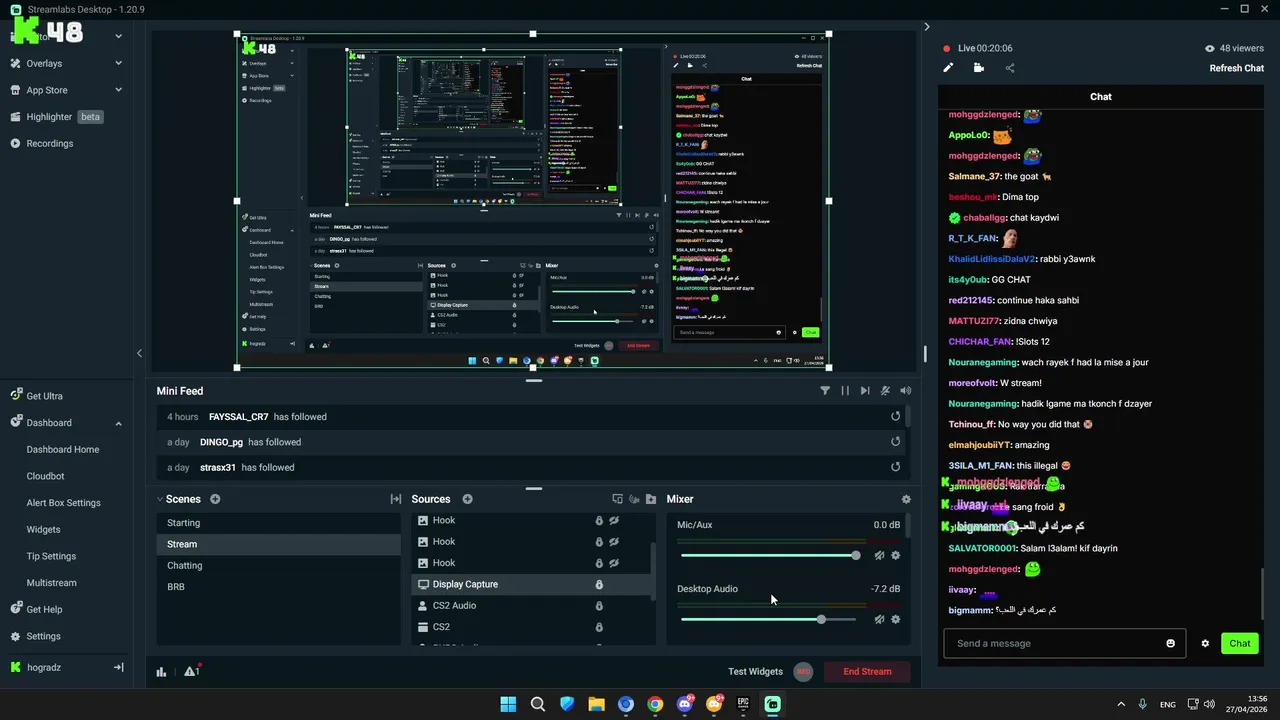Click the Get Ultra sidebar icon
The height and width of the screenshot is (720, 1280).
click(x=16, y=396)
